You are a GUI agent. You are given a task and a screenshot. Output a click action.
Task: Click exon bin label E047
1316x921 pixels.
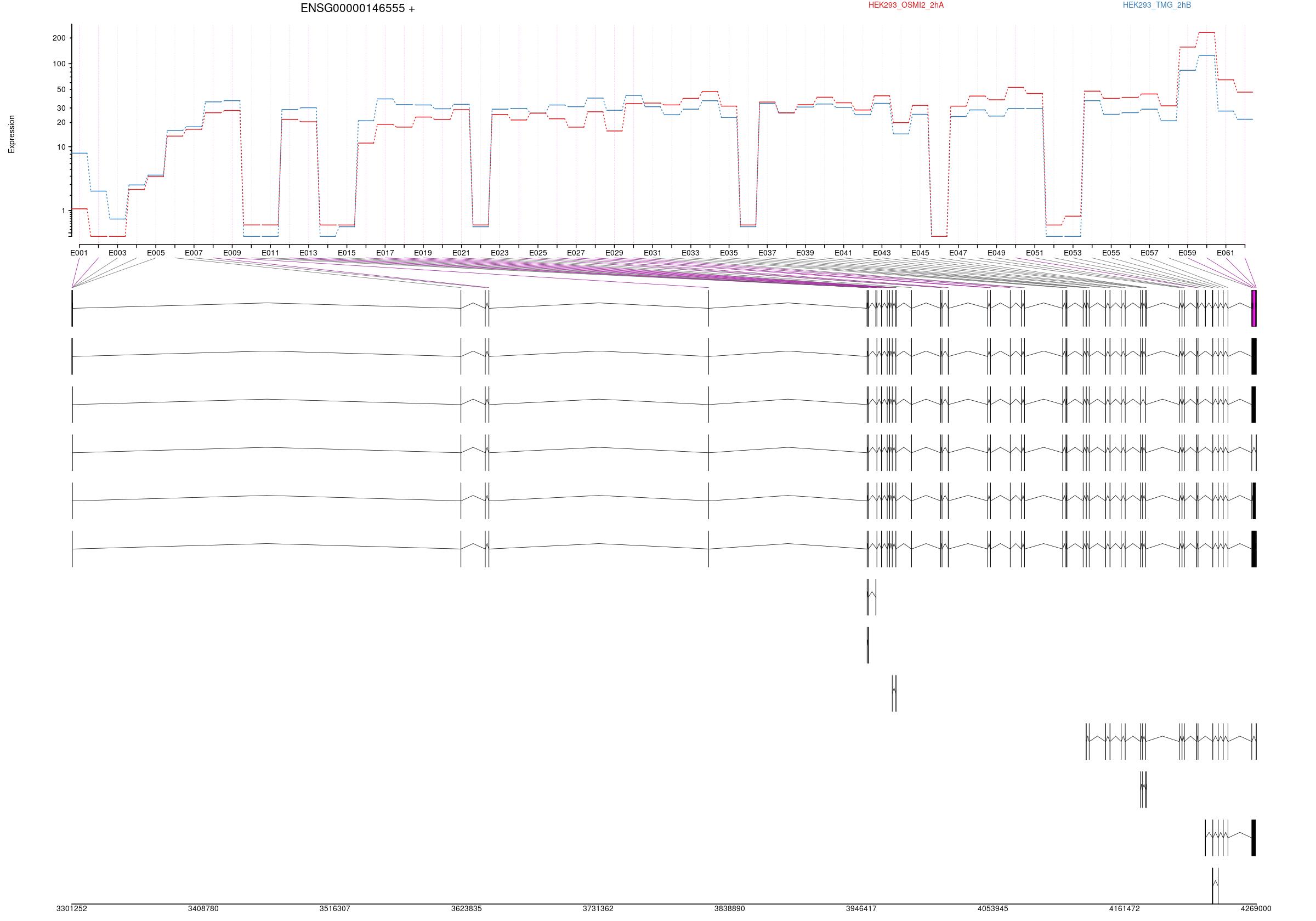click(958, 253)
